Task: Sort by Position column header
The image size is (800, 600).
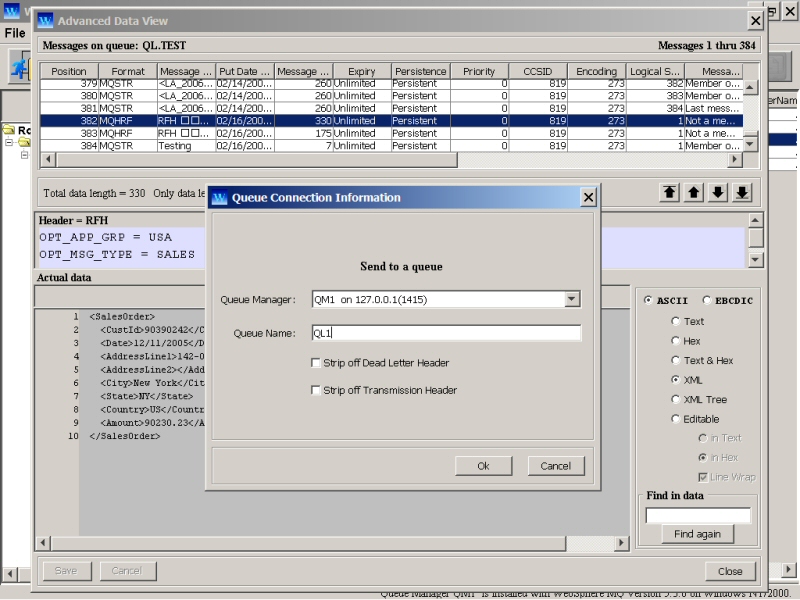Action: (x=69, y=71)
